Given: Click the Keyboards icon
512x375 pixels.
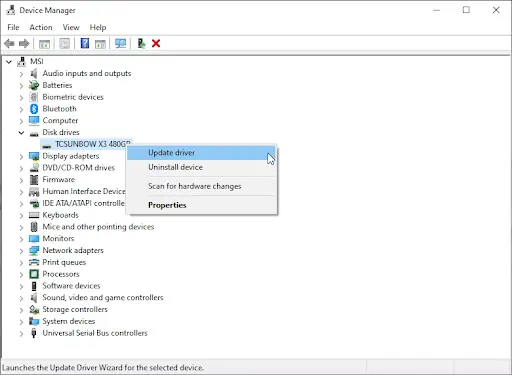Looking at the screenshot, I should (34, 215).
